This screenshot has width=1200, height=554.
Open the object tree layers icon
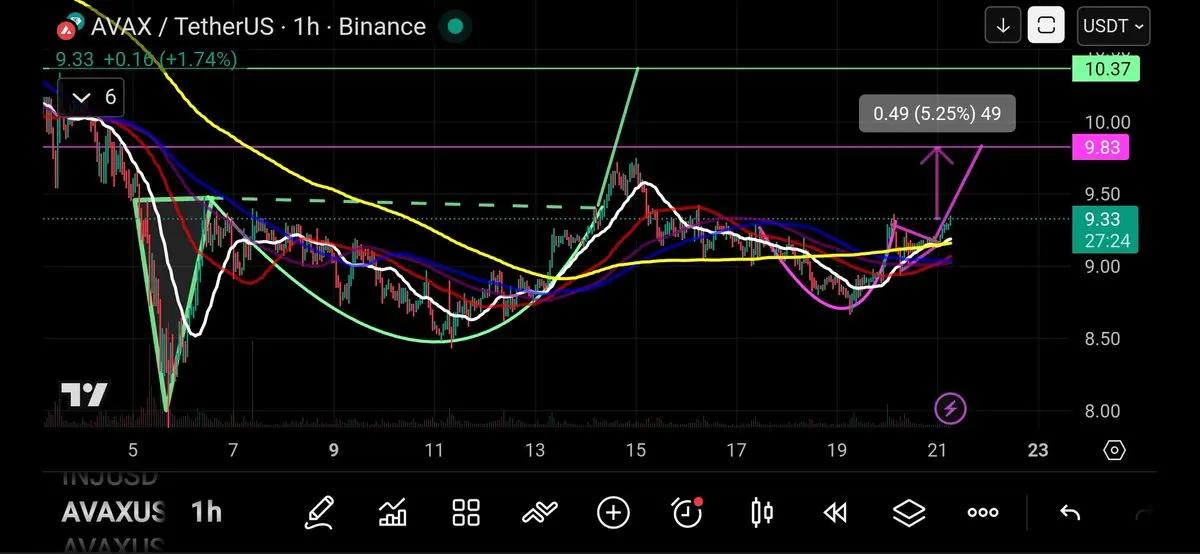[x=909, y=513]
